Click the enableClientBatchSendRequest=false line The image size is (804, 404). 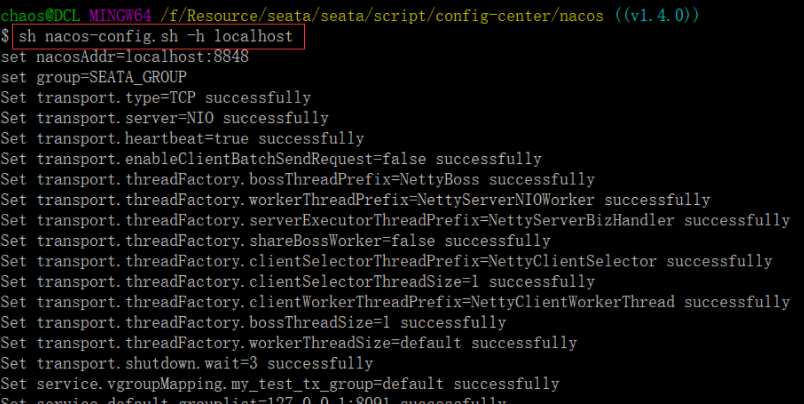click(x=271, y=159)
